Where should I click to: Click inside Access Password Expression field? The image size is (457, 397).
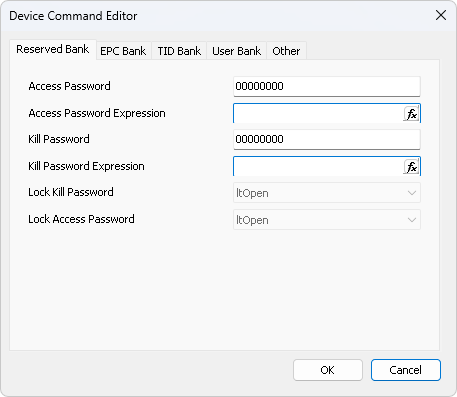point(318,114)
